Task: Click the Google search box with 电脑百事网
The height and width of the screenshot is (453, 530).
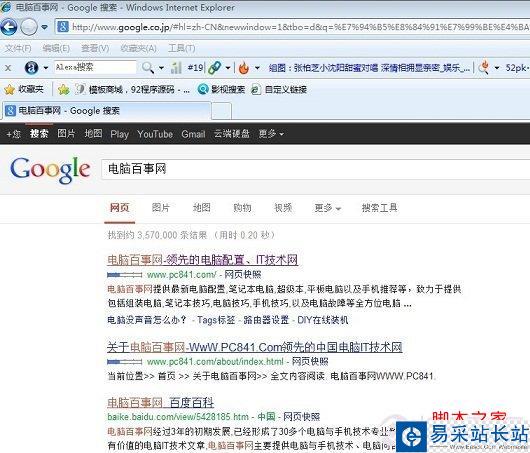Action: pyautogui.click(x=316, y=169)
